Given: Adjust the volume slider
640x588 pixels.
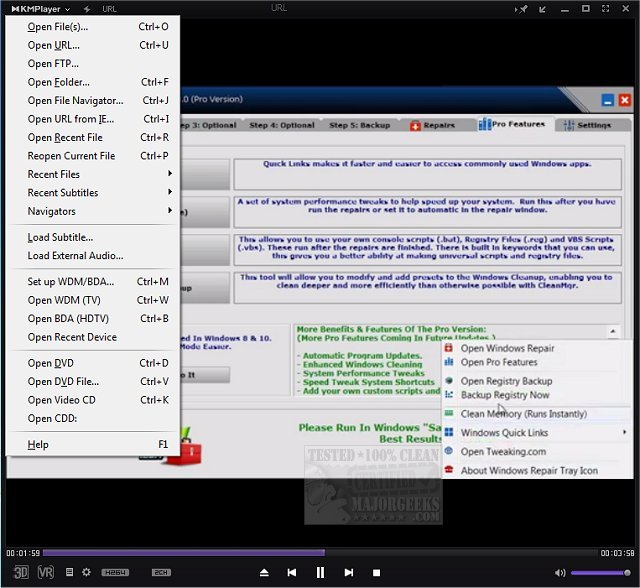Looking at the screenshot, I should pyautogui.click(x=600, y=572).
